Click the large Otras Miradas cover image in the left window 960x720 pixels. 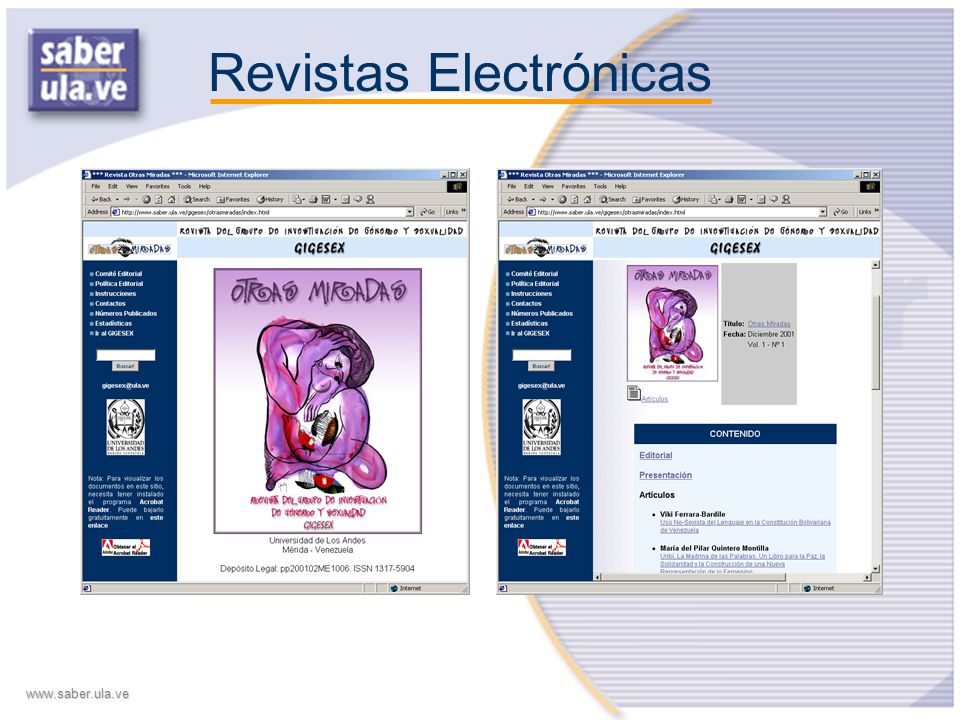coord(317,401)
